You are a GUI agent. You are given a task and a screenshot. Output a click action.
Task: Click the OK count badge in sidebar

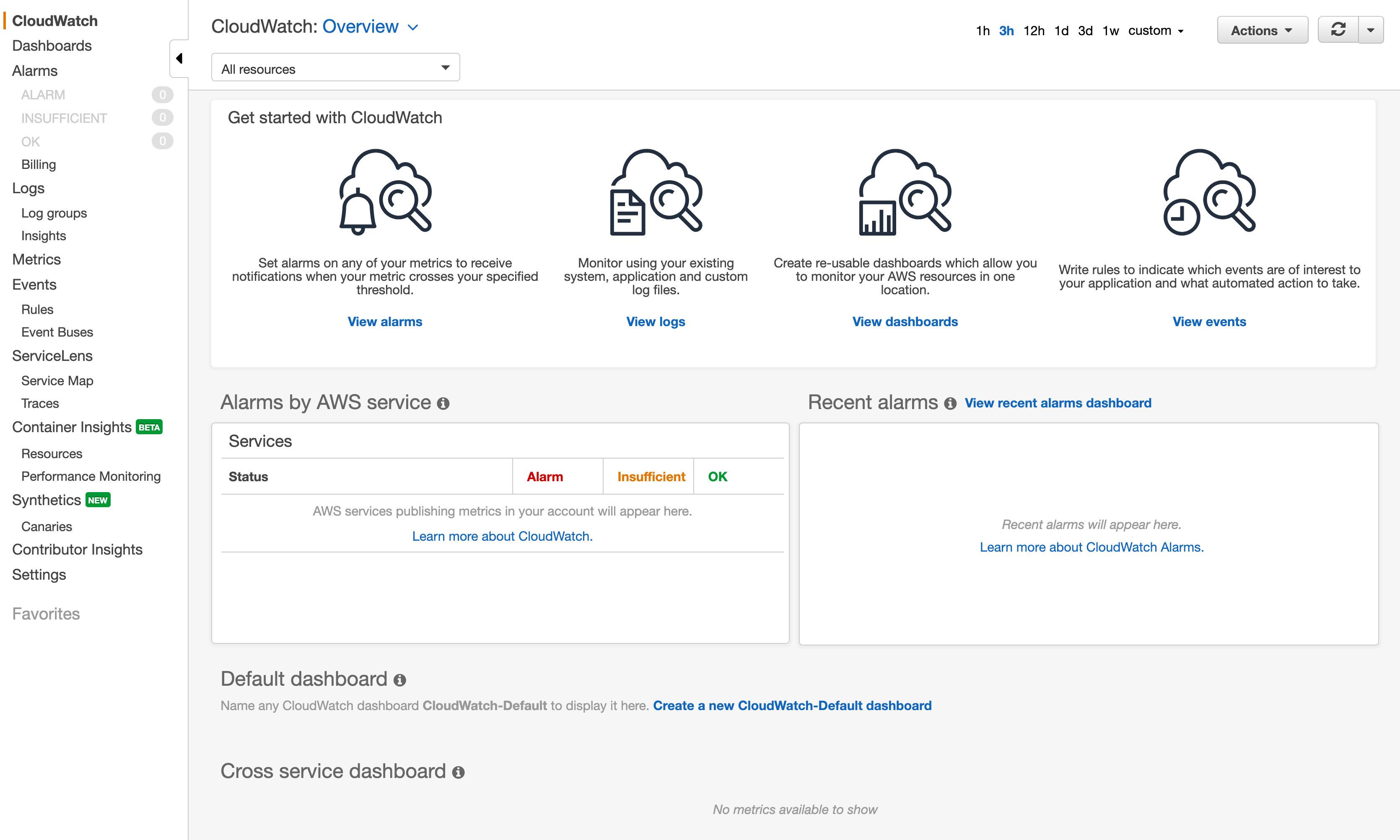[162, 141]
